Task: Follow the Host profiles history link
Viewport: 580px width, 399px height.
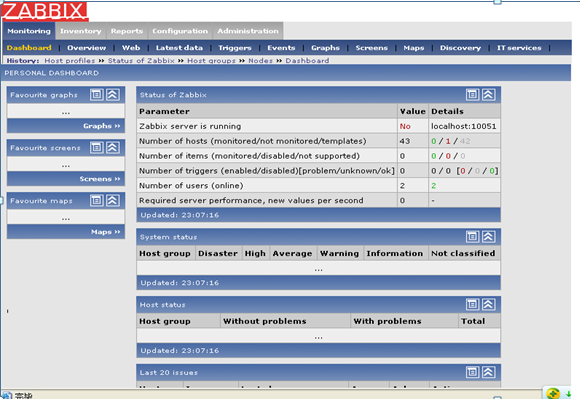Action: tap(70, 60)
